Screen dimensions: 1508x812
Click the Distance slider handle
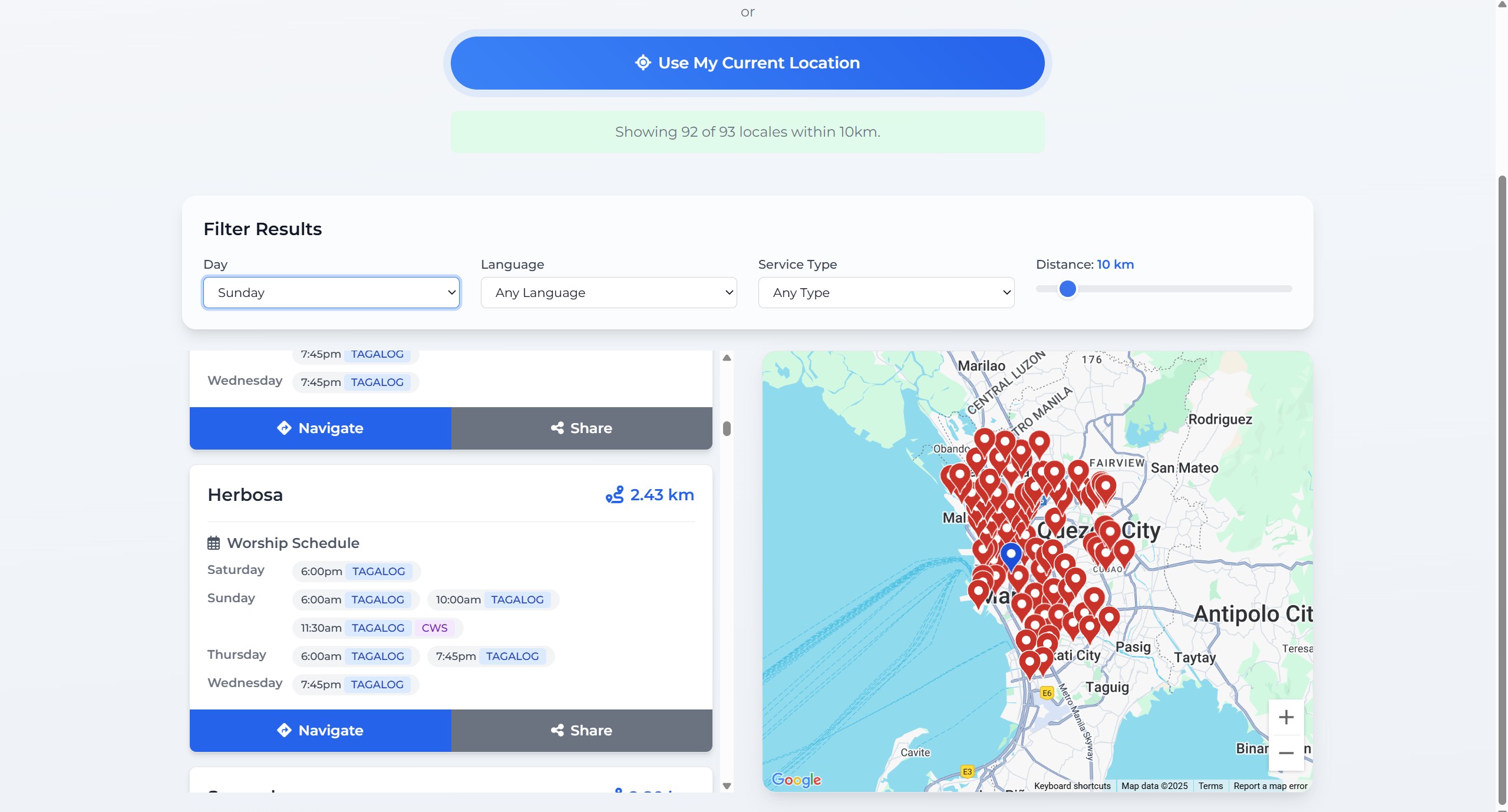tap(1067, 289)
